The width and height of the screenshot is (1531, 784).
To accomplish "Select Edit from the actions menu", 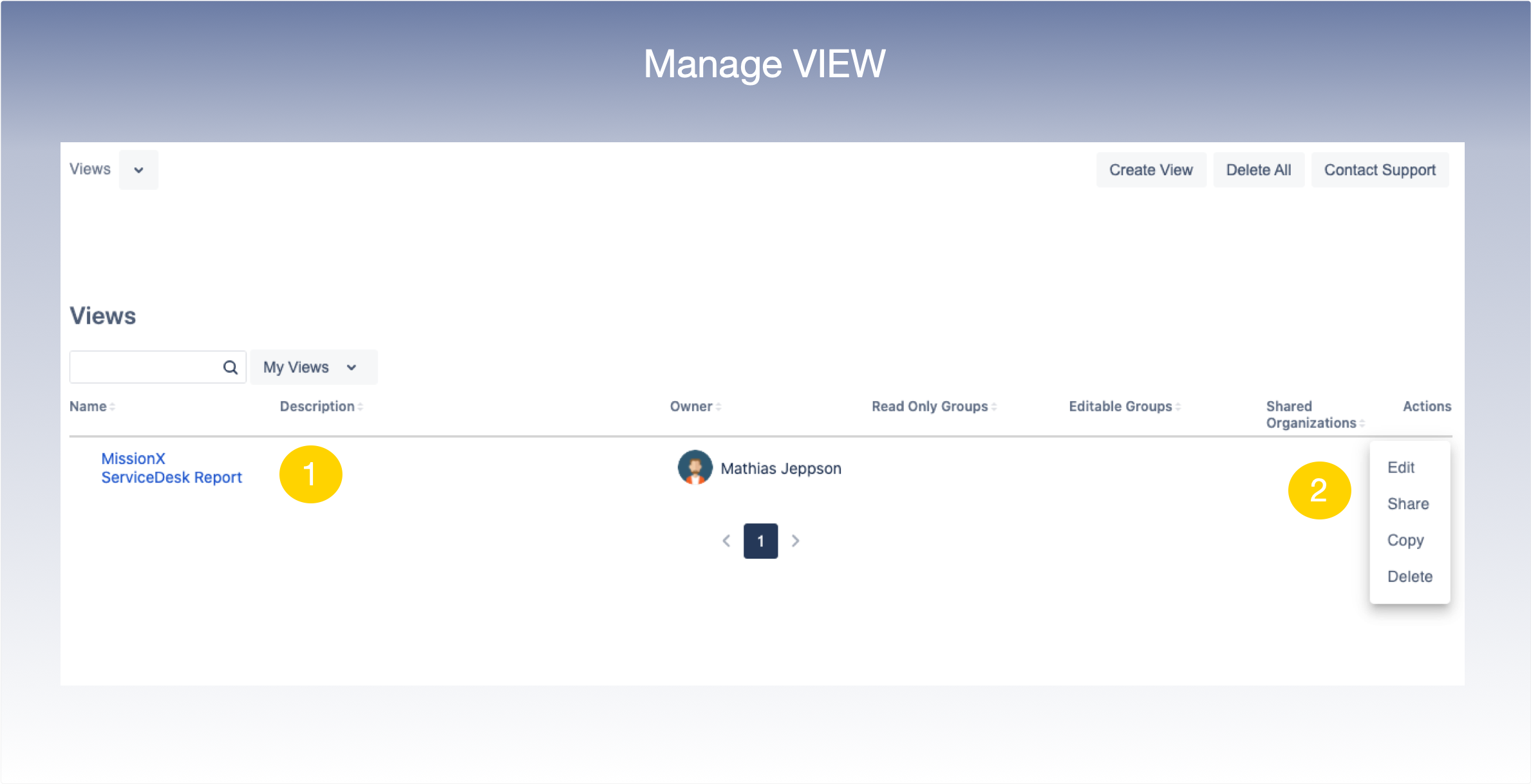I will [x=1401, y=468].
